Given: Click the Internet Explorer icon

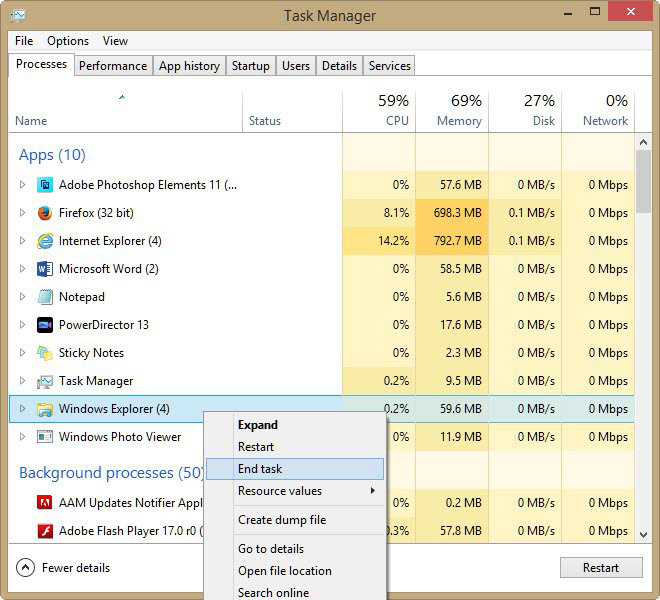Looking at the screenshot, I should coord(45,241).
